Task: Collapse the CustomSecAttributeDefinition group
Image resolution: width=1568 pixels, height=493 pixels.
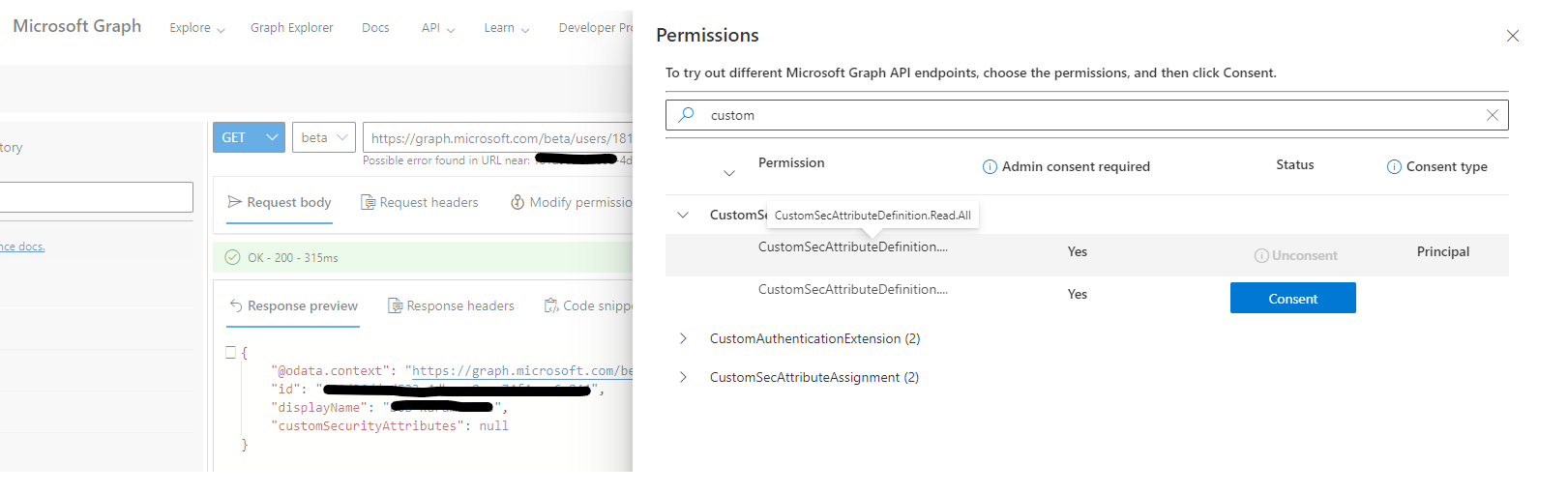Action: [x=683, y=215]
